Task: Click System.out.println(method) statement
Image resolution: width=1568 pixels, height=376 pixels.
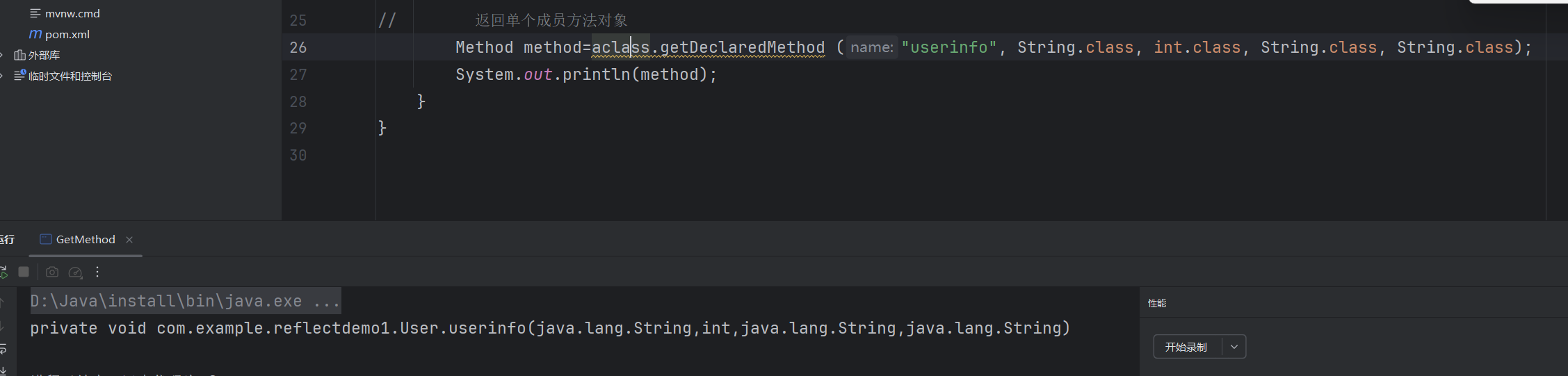Action: (x=586, y=74)
